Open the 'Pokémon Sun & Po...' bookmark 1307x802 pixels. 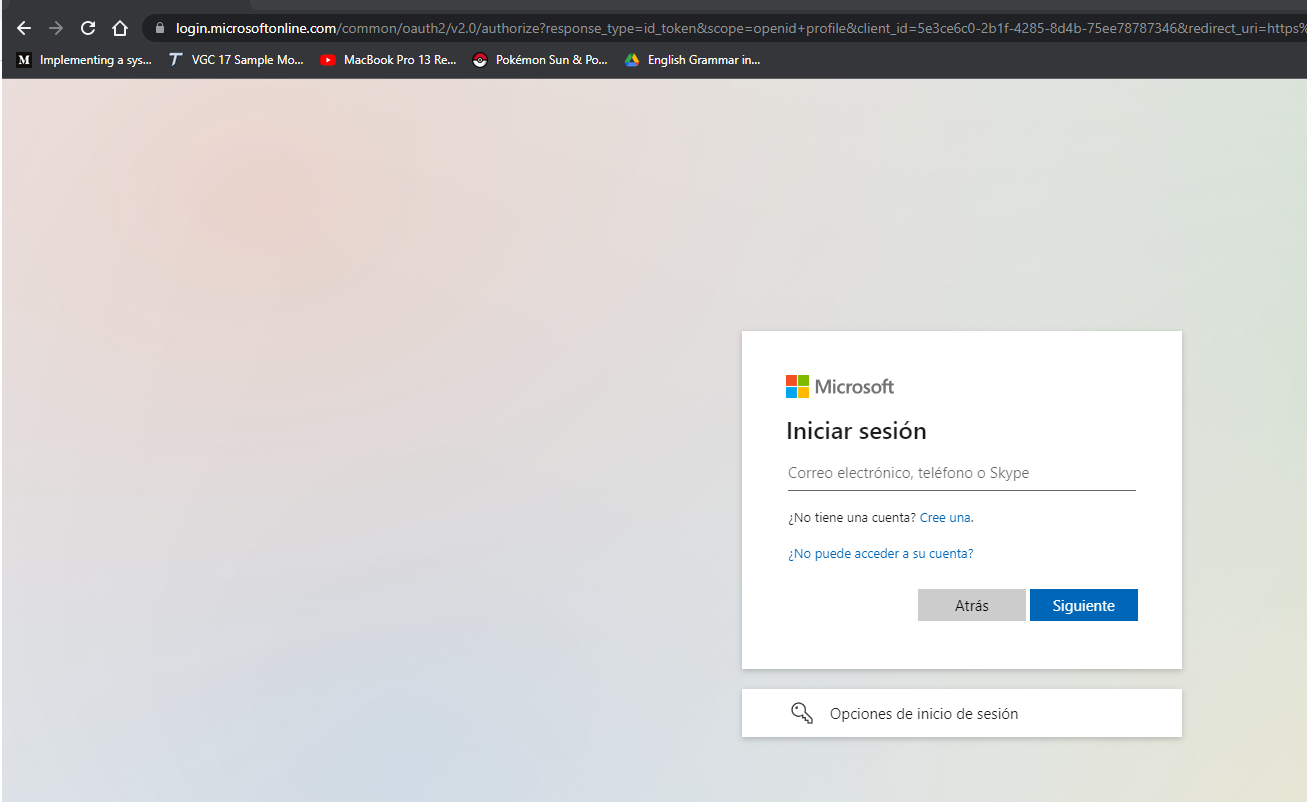(x=540, y=60)
